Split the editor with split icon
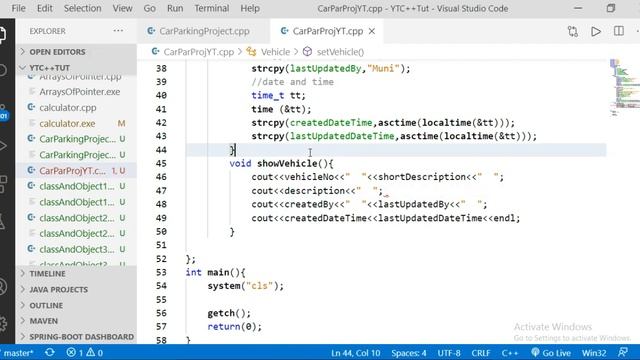This screenshot has width=640, height=360. (619, 31)
